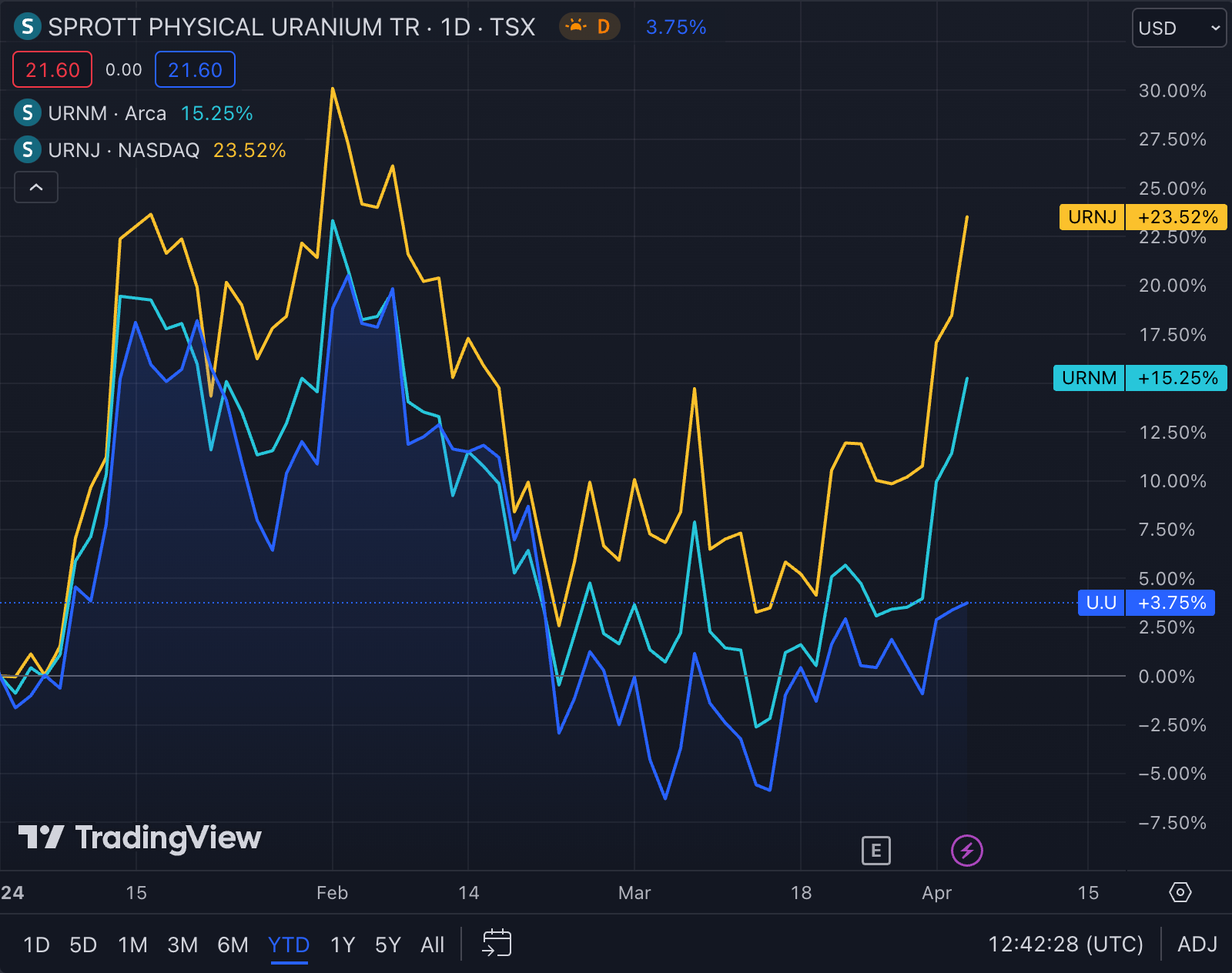Click the 12:42:28 (UTC) timezone clock
Image resolution: width=1232 pixels, height=973 pixels.
1066,944
